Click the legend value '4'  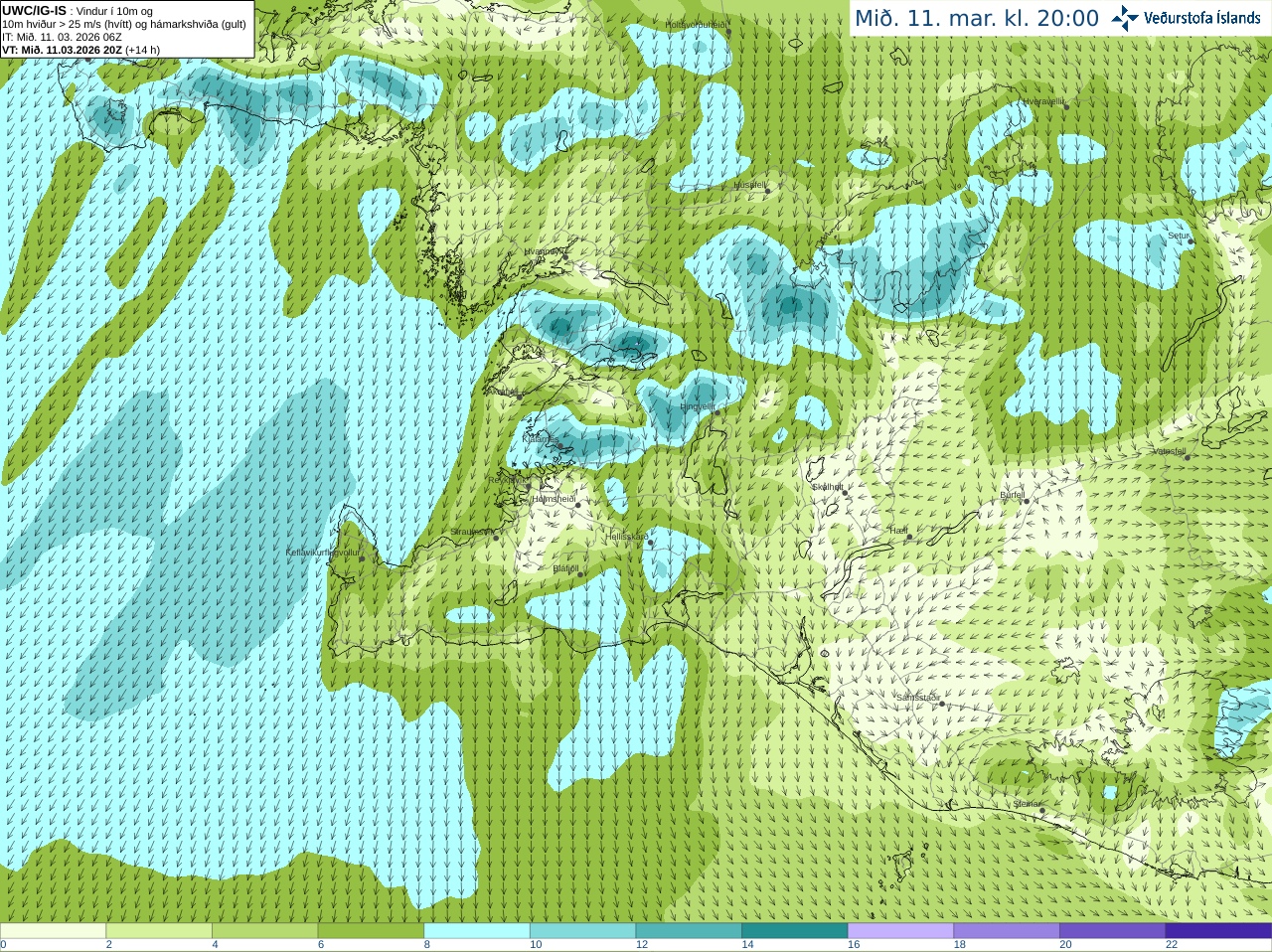coord(215,945)
